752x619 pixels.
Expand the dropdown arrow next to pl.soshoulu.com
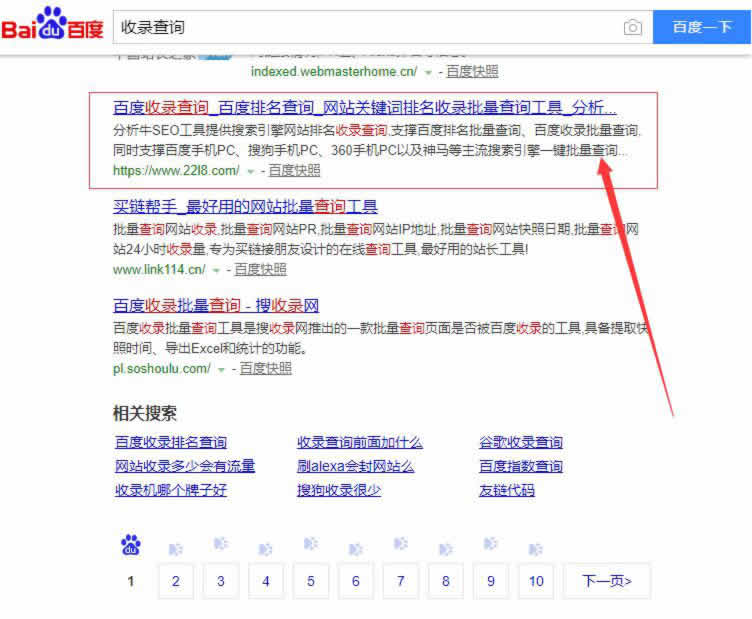coord(221,369)
